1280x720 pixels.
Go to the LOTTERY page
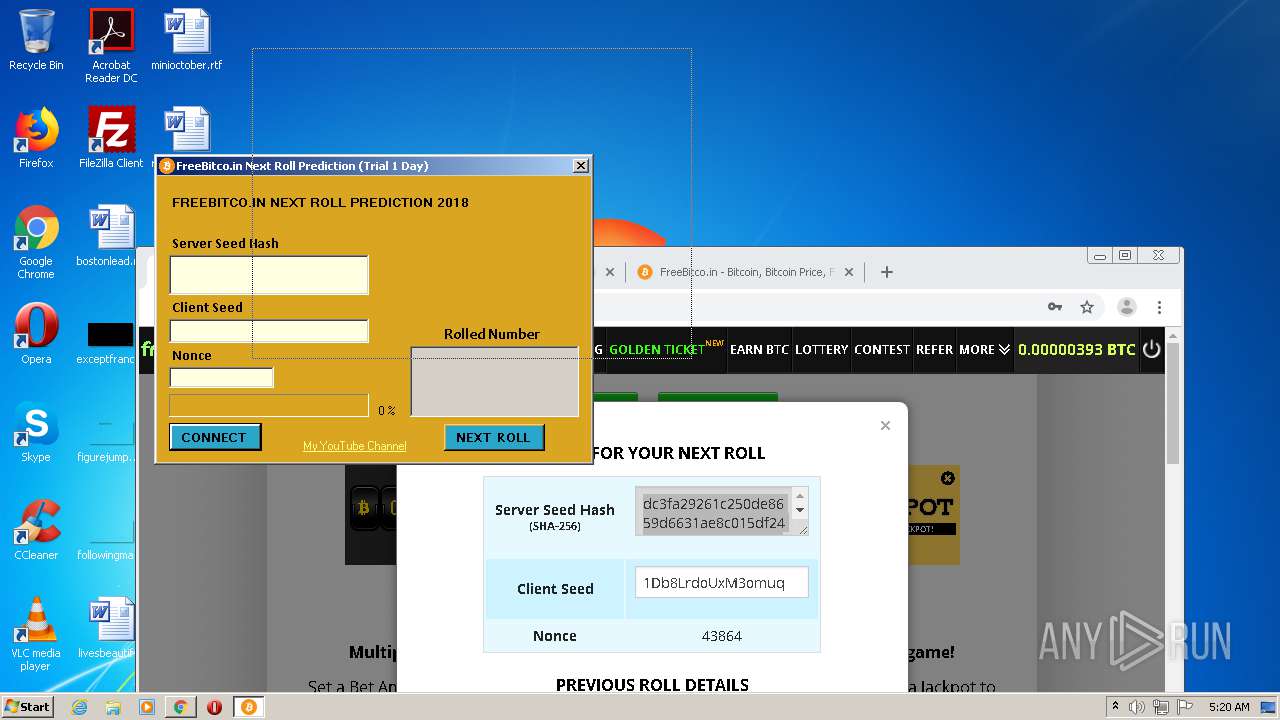pos(822,349)
